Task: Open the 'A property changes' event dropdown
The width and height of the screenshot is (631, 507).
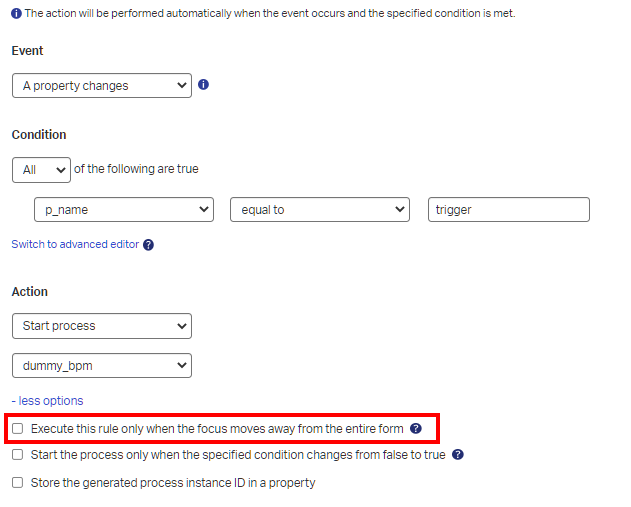Action: [101, 86]
